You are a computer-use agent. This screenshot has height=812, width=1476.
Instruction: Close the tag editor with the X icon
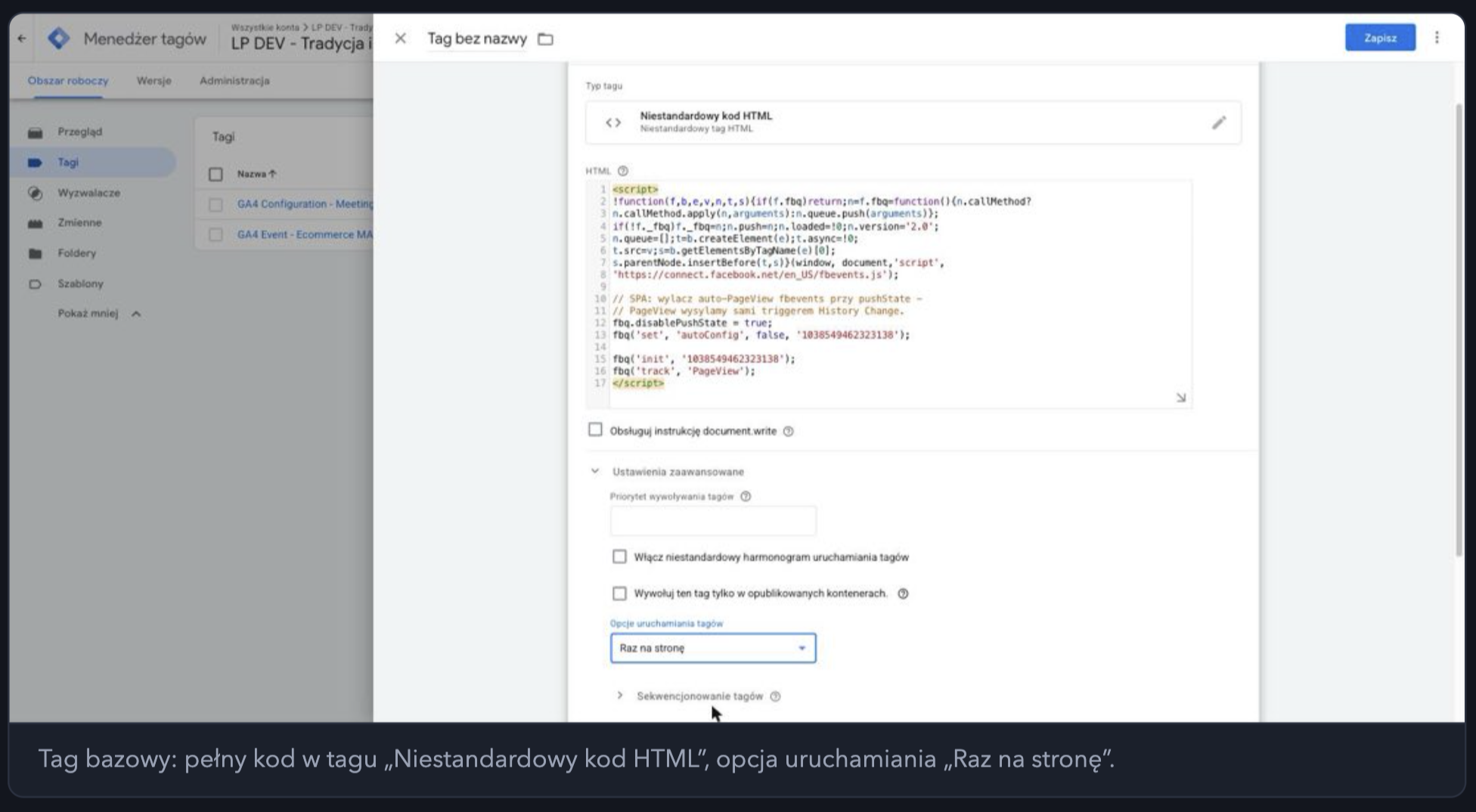click(x=400, y=39)
